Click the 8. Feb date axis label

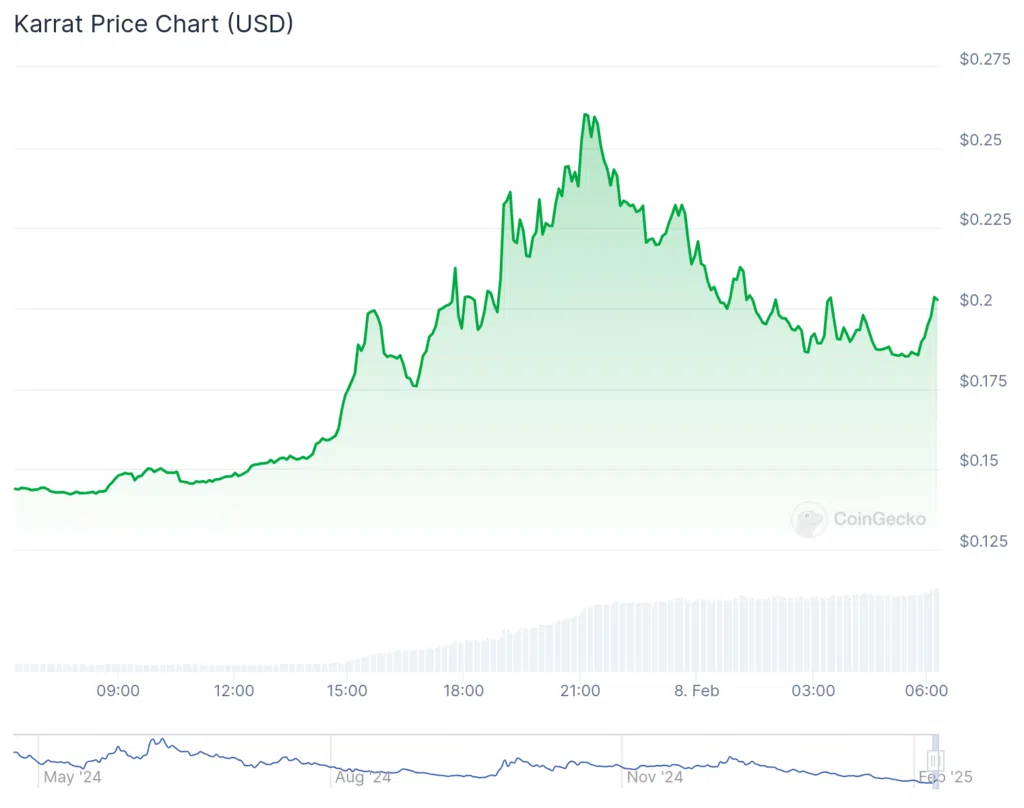point(696,691)
